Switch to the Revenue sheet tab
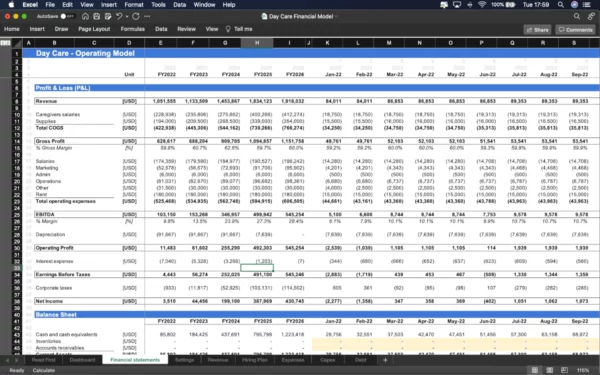Image resolution: width=600 pixels, height=375 pixels. 218,360
